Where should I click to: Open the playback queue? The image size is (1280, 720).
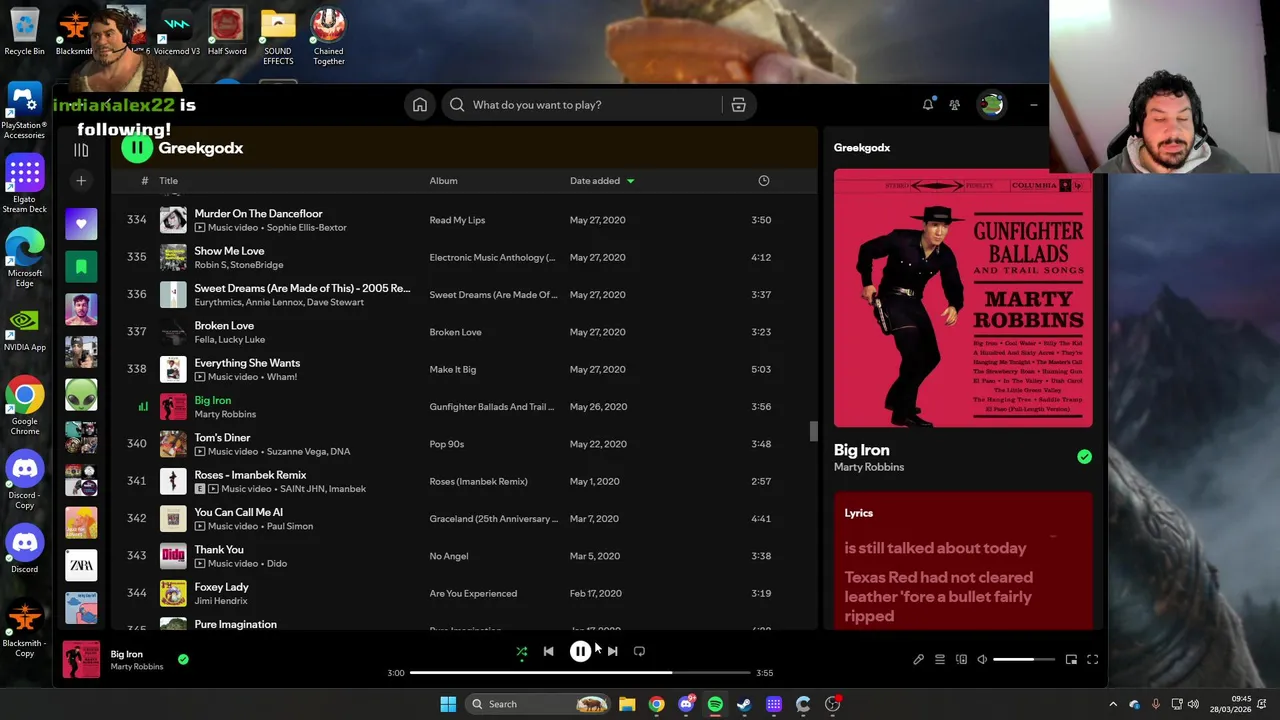940,660
